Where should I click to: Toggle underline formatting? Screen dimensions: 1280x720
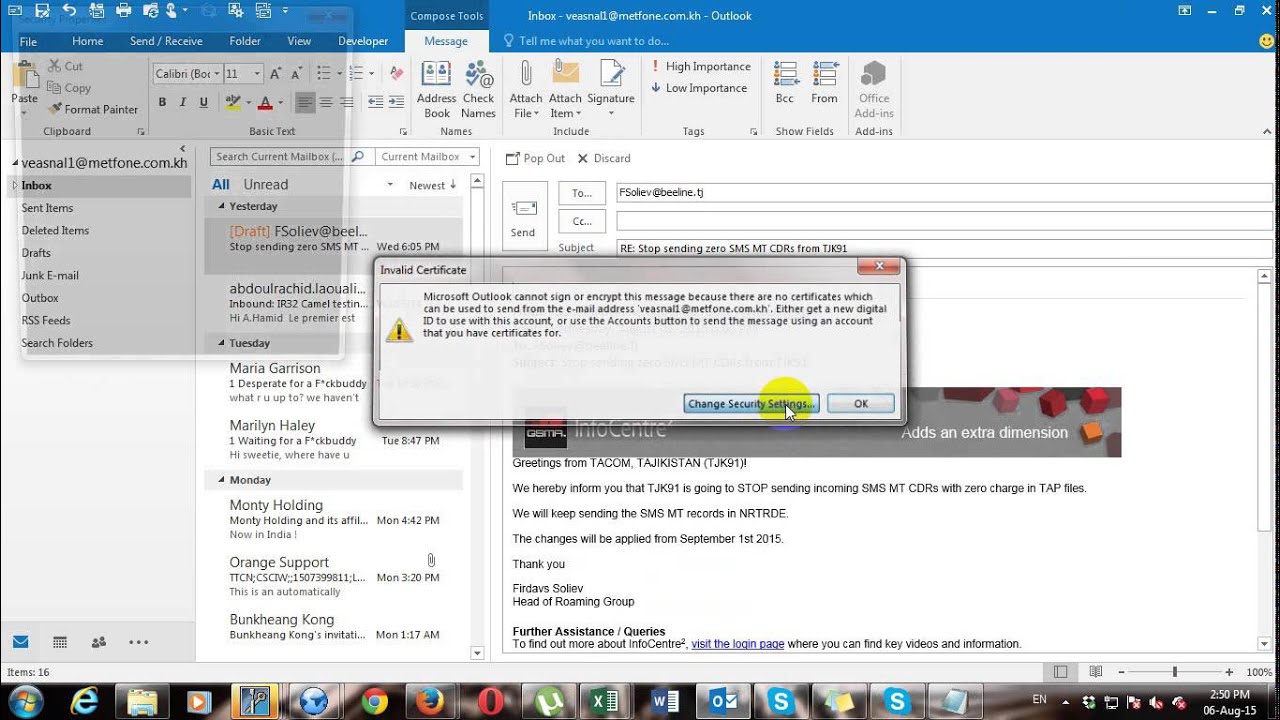(204, 102)
